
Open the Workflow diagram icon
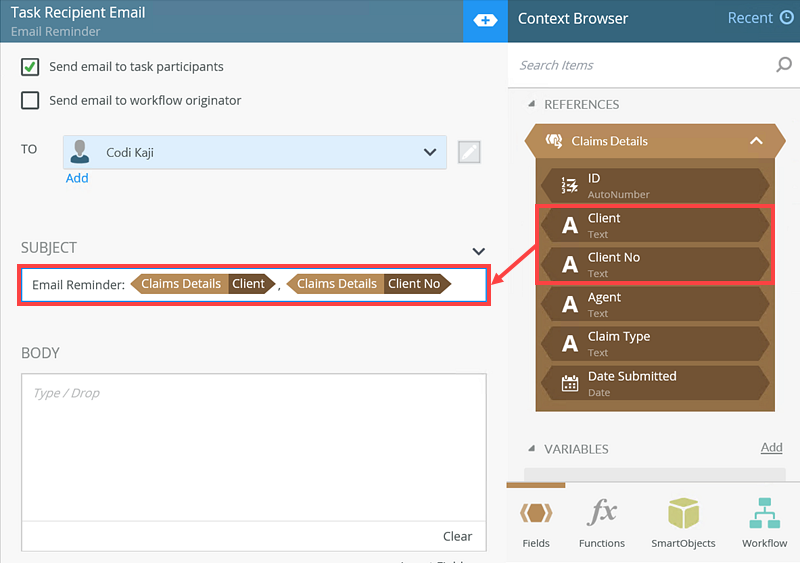(764, 513)
